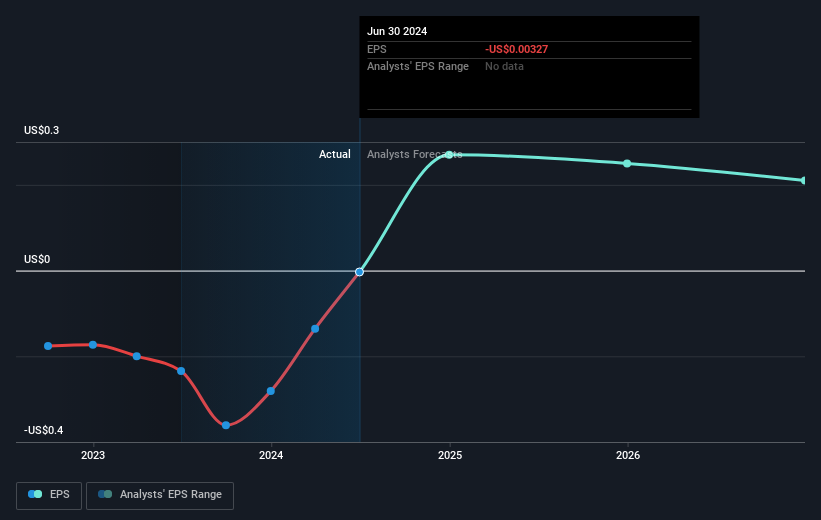Toggle the EPS legend series

click(x=49, y=495)
